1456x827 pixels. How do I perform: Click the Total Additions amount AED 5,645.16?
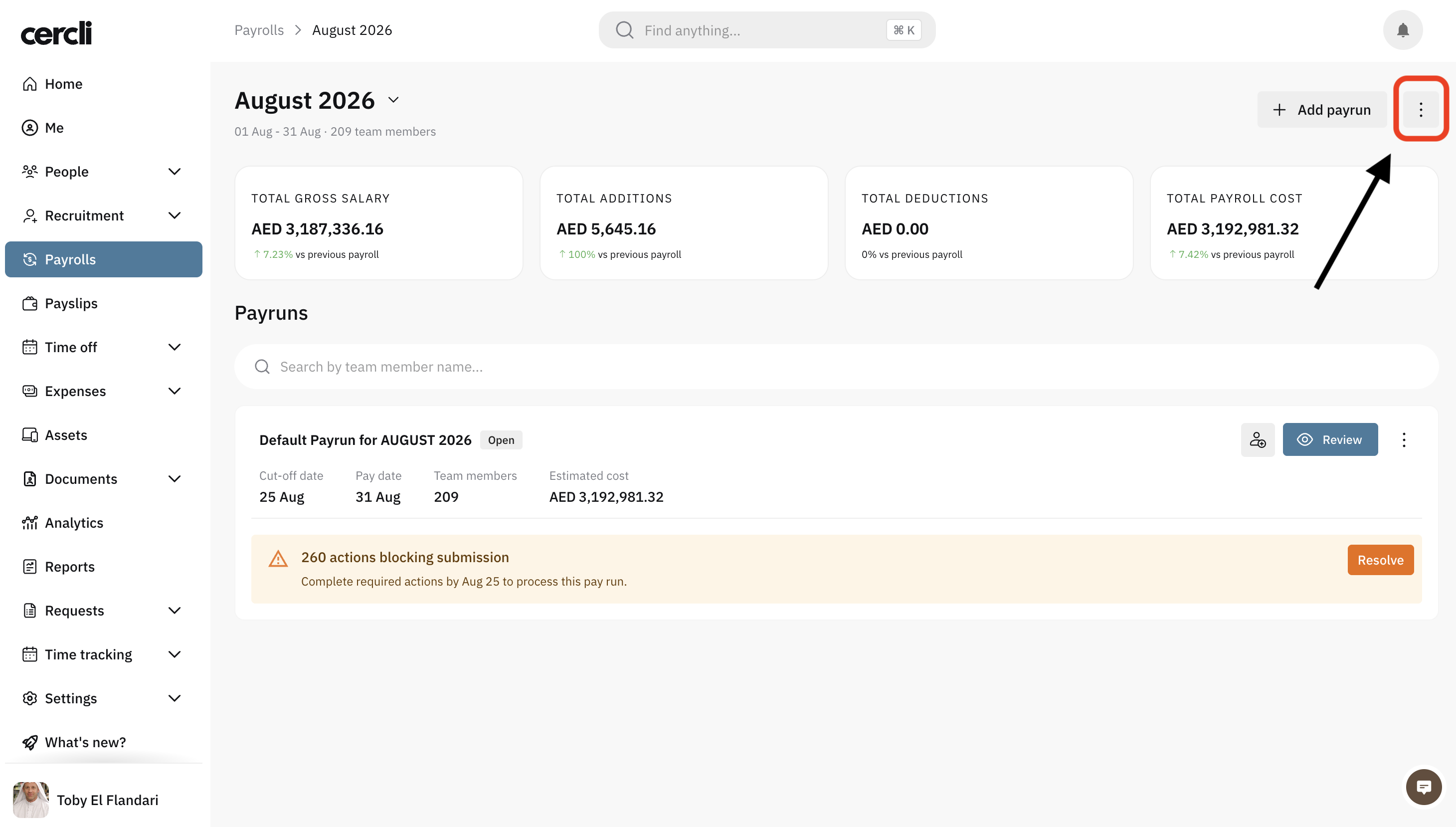pyautogui.click(x=606, y=229)
